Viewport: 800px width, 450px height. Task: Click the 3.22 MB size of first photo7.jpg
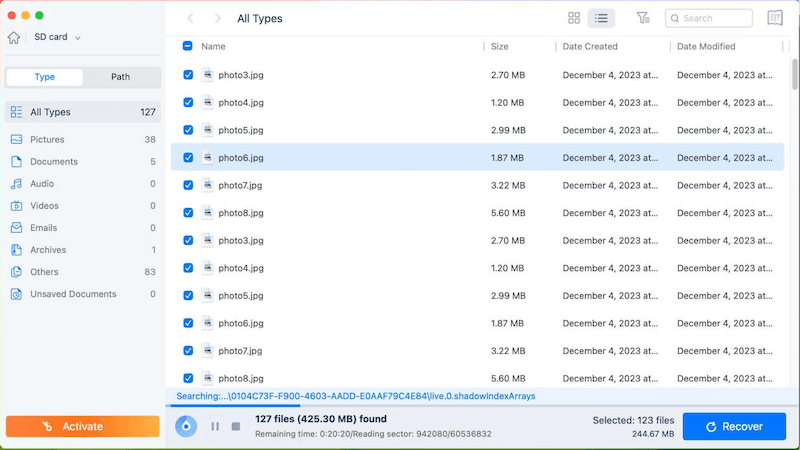(508, 185)
